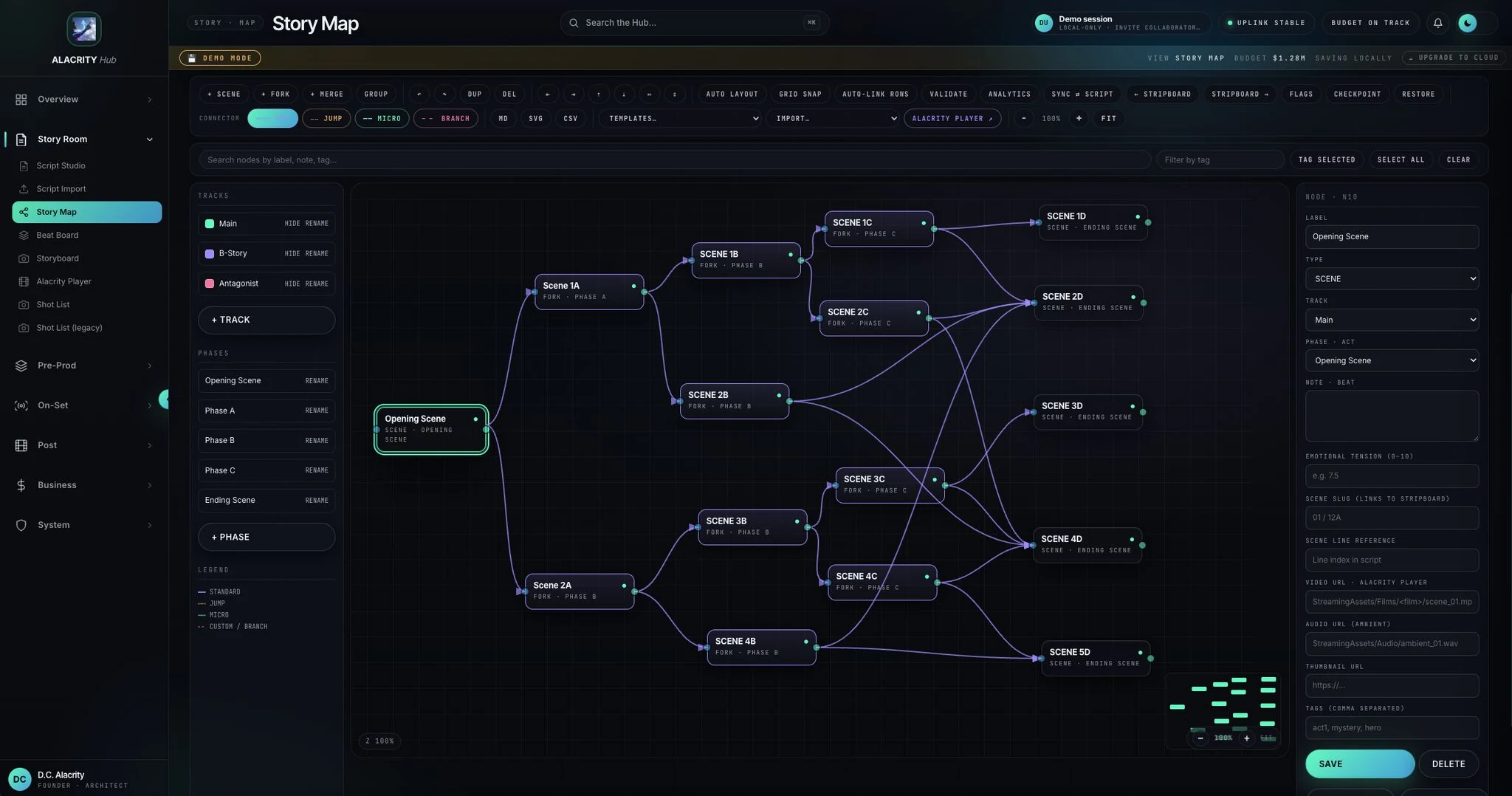Click the DU demo session avatar

[x=1043, y=23]
